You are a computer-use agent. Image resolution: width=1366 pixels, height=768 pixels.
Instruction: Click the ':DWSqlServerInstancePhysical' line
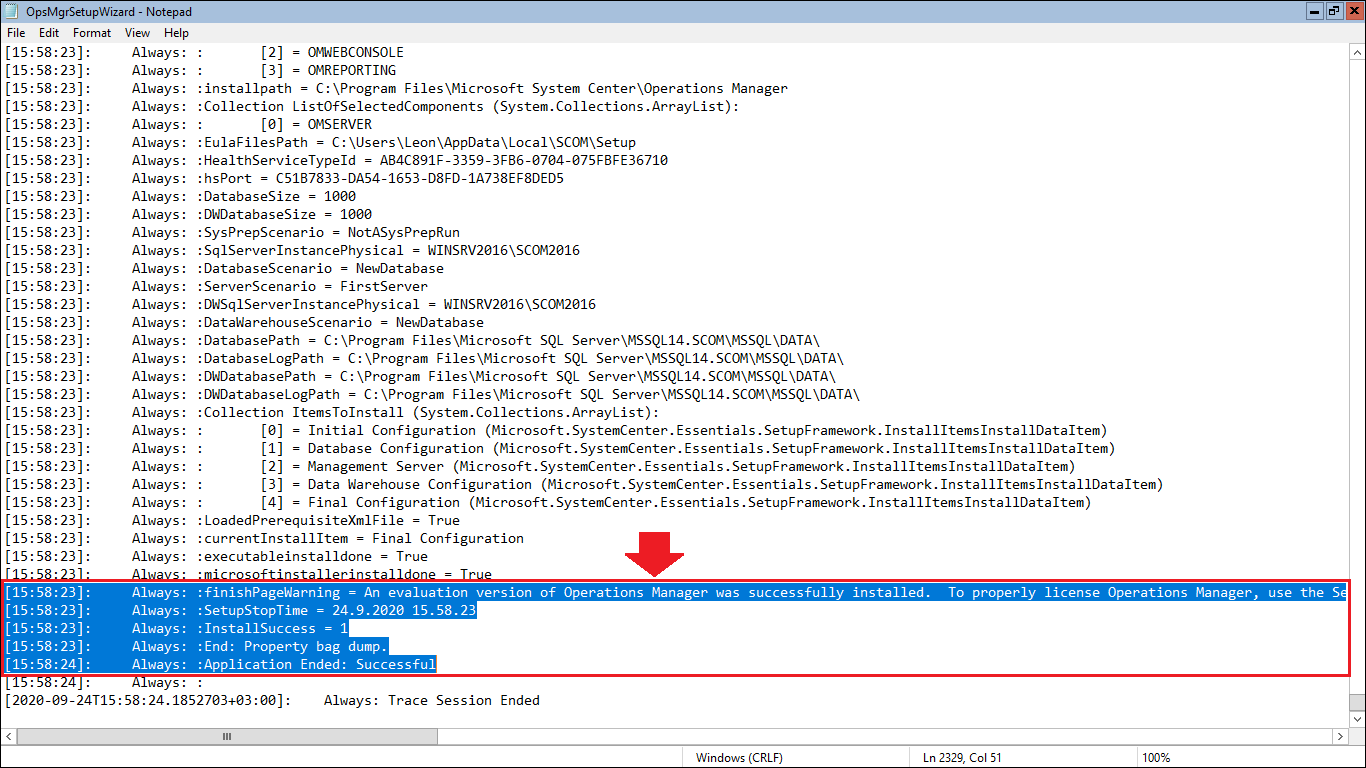click(300, 304)
